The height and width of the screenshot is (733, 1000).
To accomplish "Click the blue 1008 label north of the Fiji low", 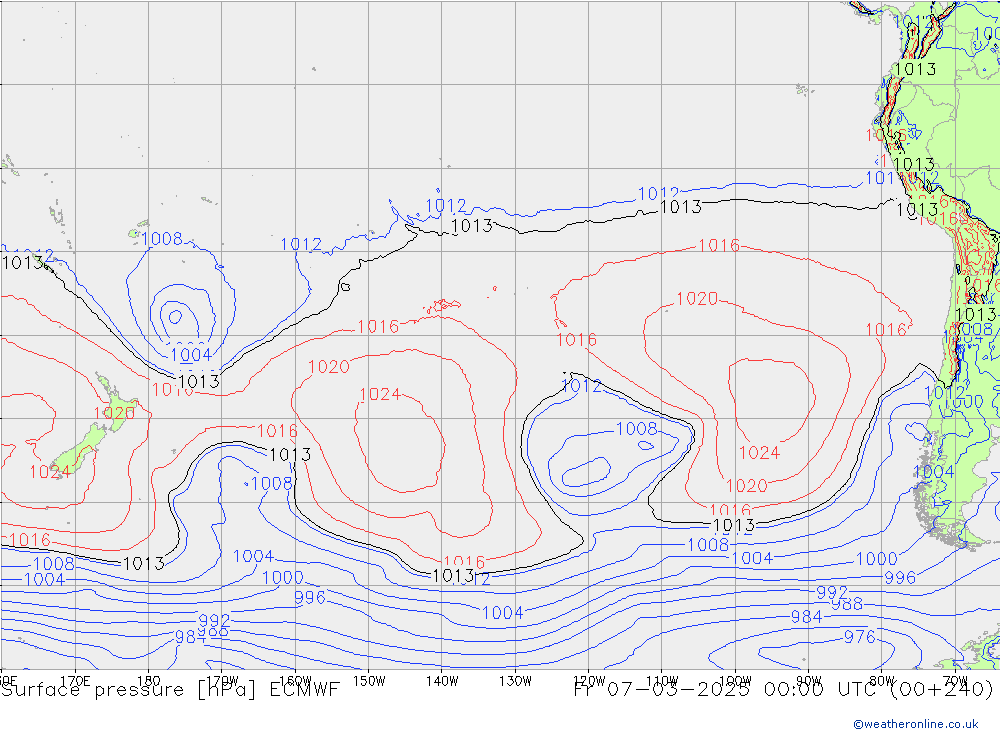I will point(161,238).
